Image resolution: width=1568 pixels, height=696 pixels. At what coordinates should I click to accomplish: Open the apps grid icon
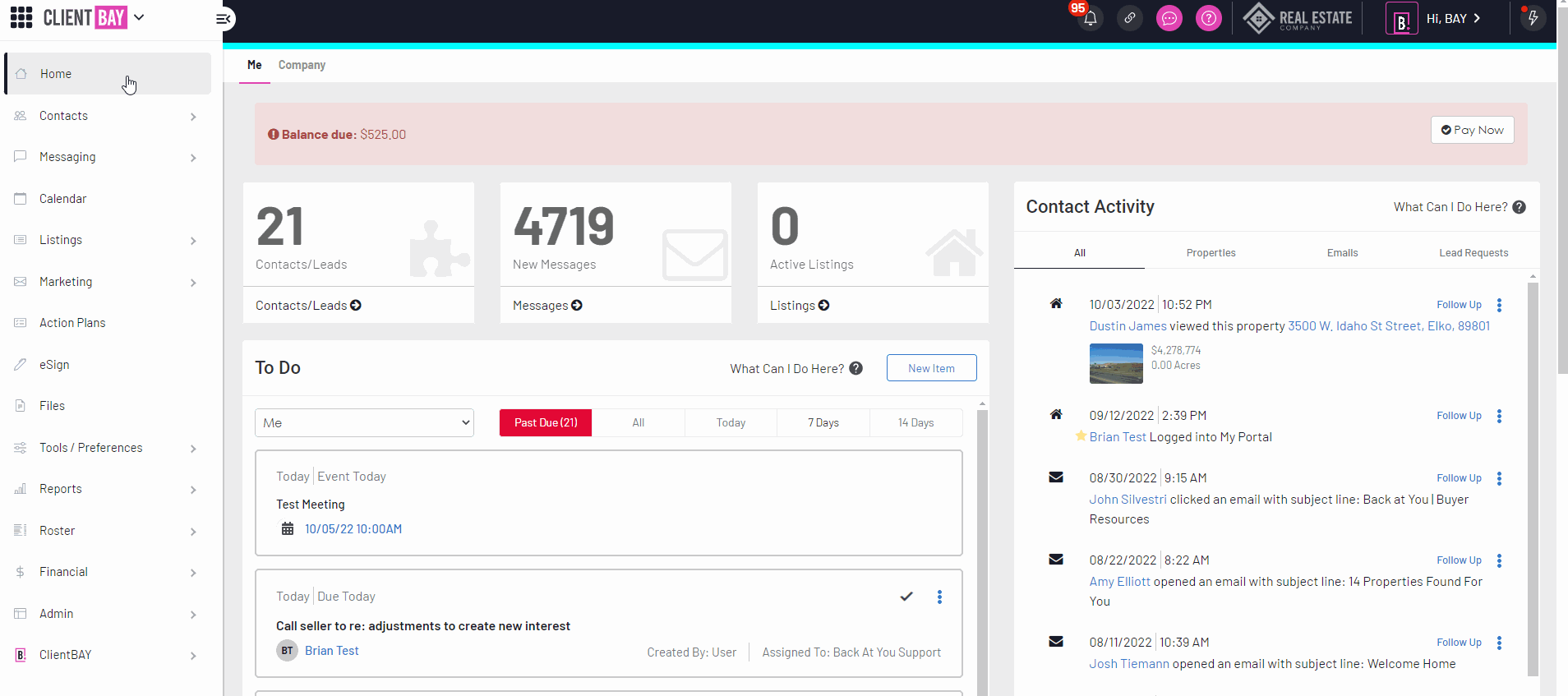[21, 17]
